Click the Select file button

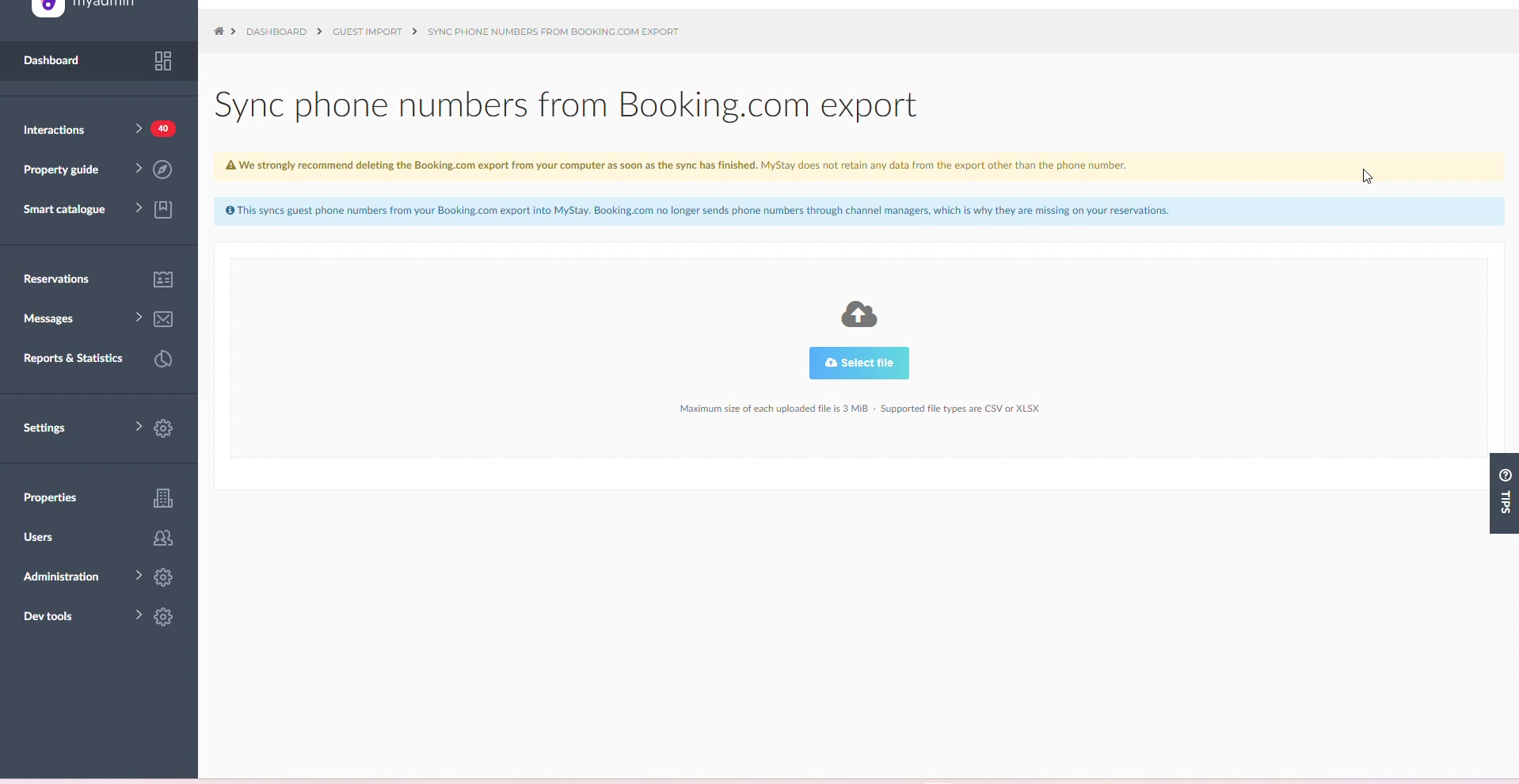point(859,363)
